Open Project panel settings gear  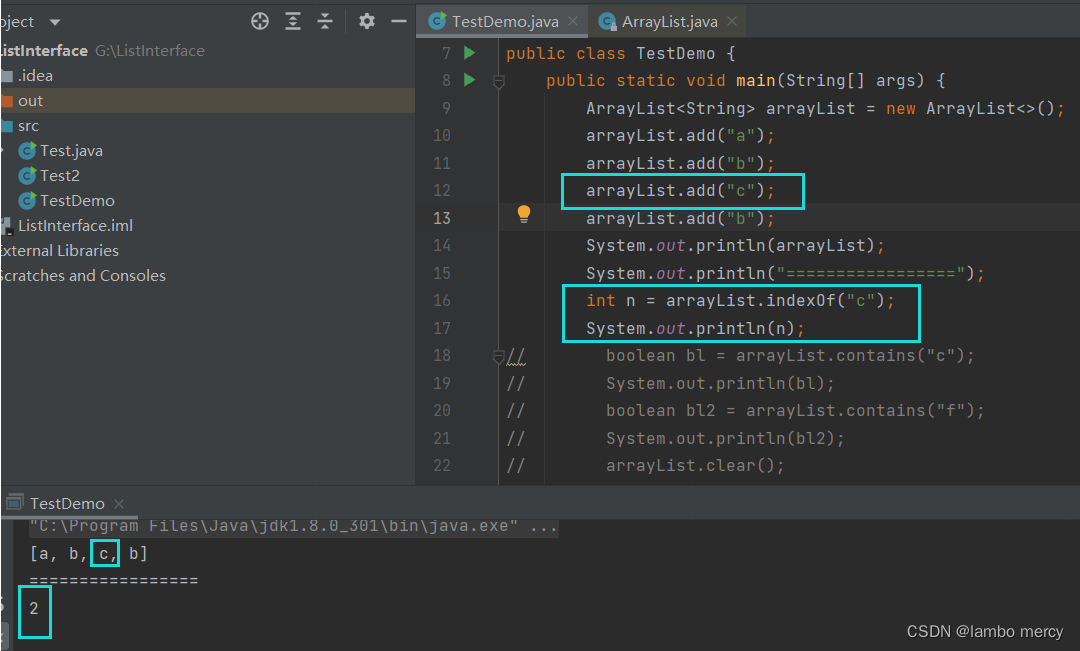(x=366, y=21)
